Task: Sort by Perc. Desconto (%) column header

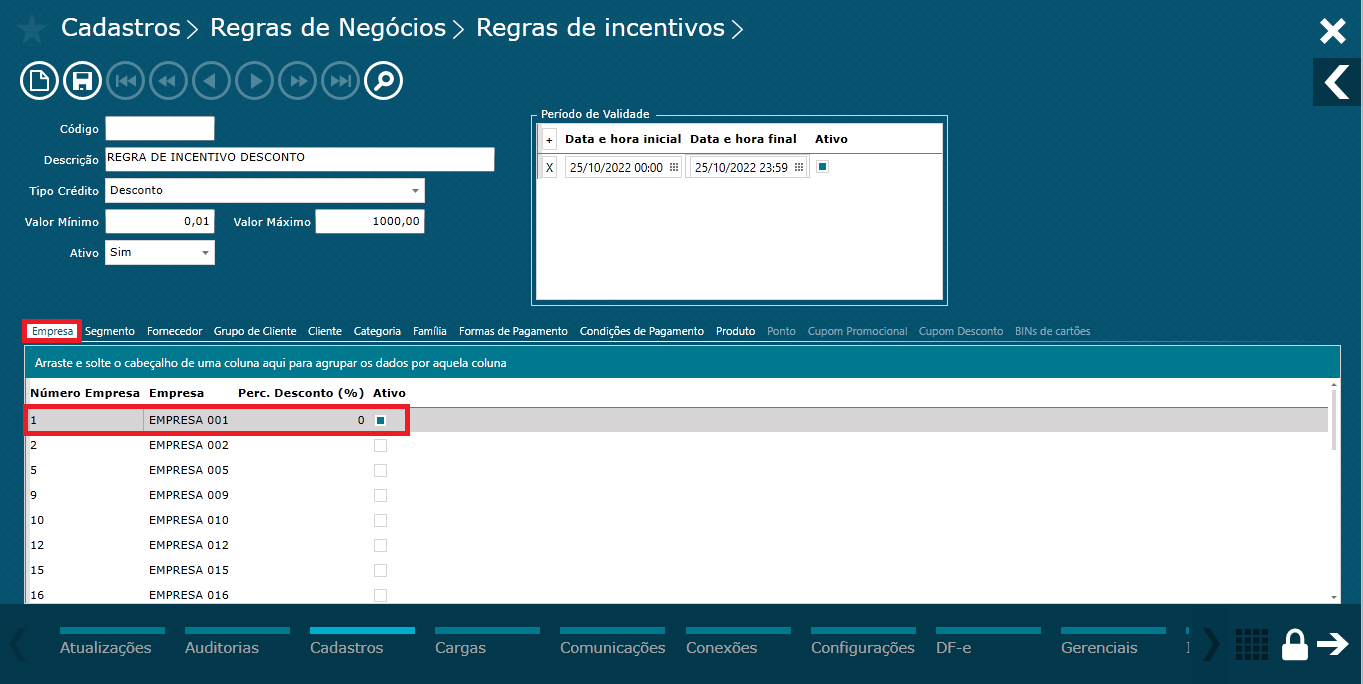Action: click(301, 393)
